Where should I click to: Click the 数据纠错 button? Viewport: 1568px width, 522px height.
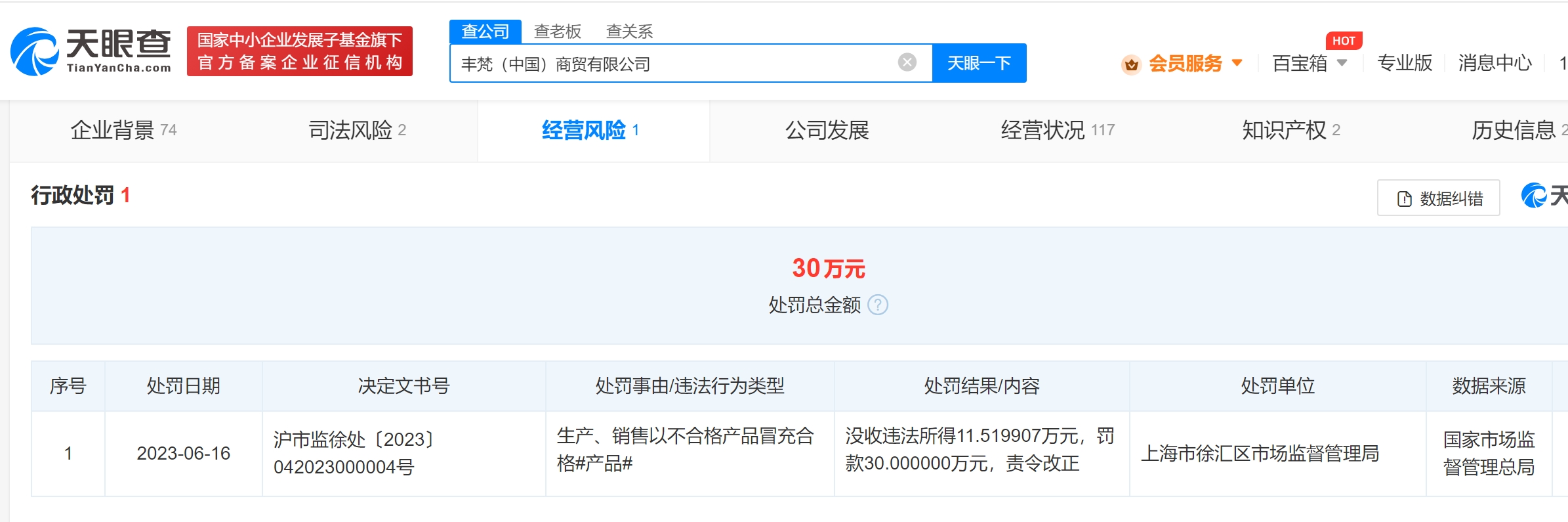1439,198
